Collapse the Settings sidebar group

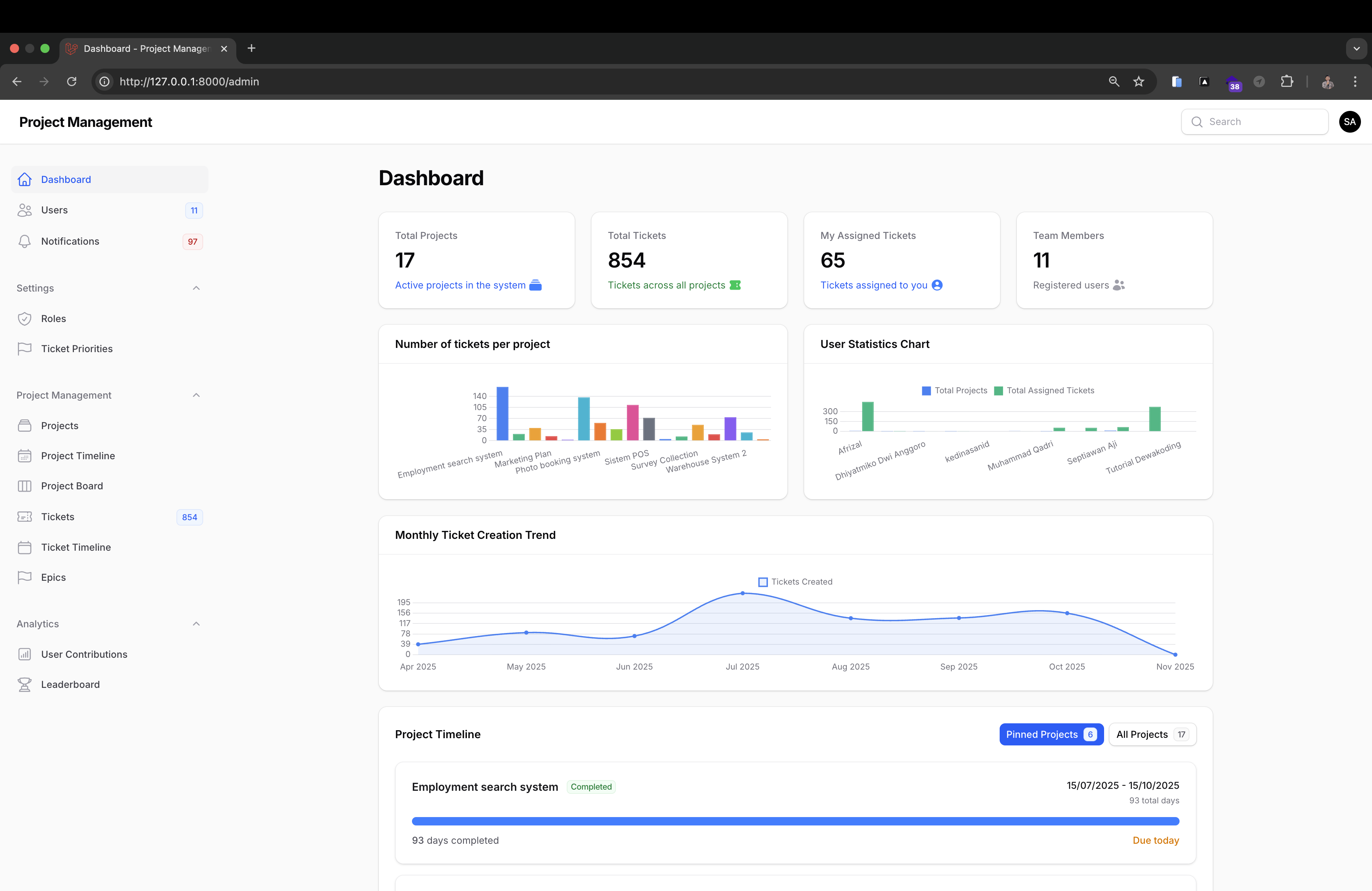tap(196, 288)
